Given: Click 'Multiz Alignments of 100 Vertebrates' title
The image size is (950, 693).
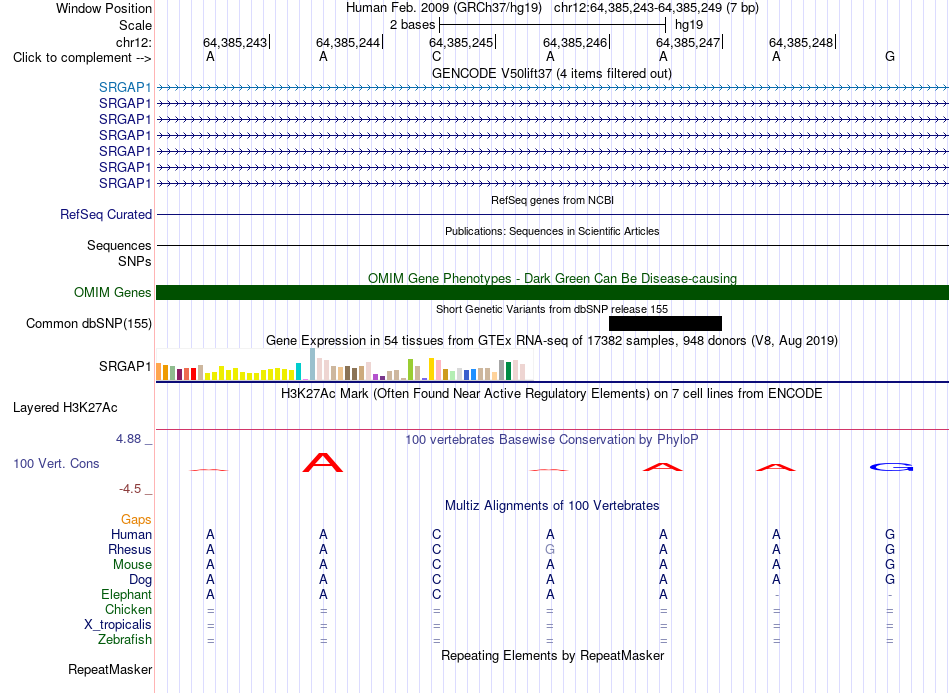Looking at the screenshot, I should [552, 505].
